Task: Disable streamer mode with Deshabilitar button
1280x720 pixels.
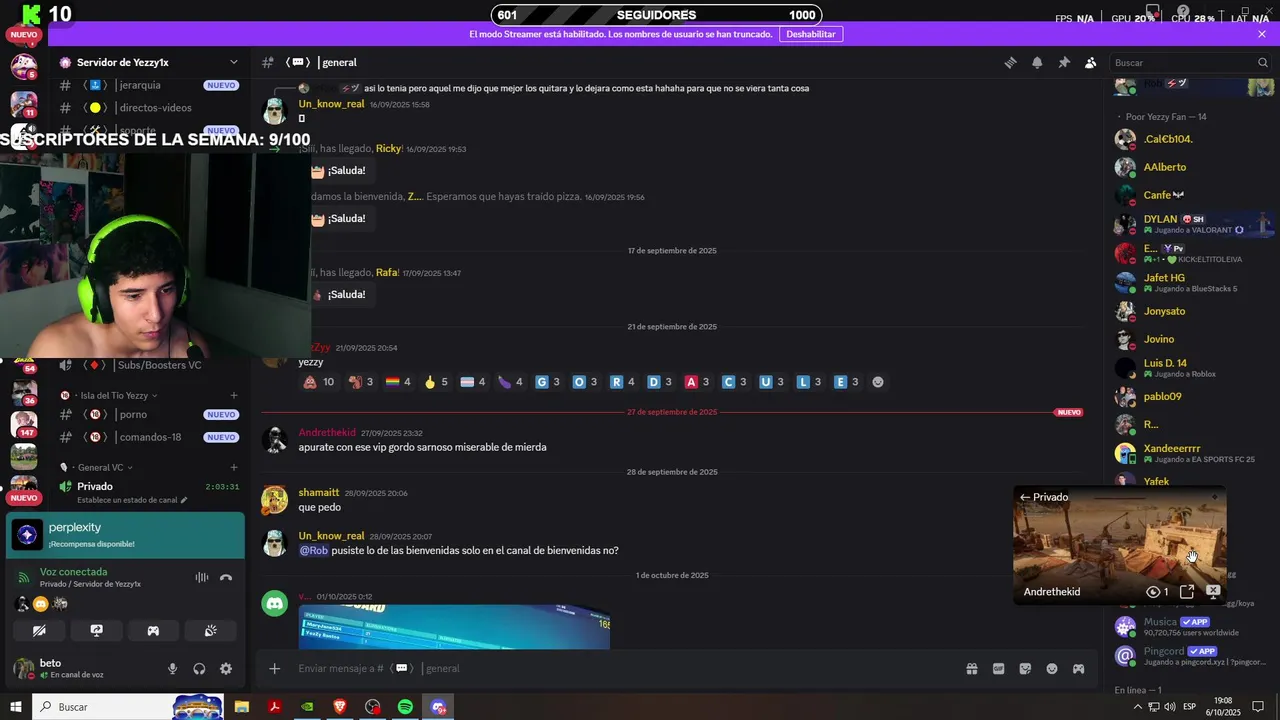Action: [810, 34]
